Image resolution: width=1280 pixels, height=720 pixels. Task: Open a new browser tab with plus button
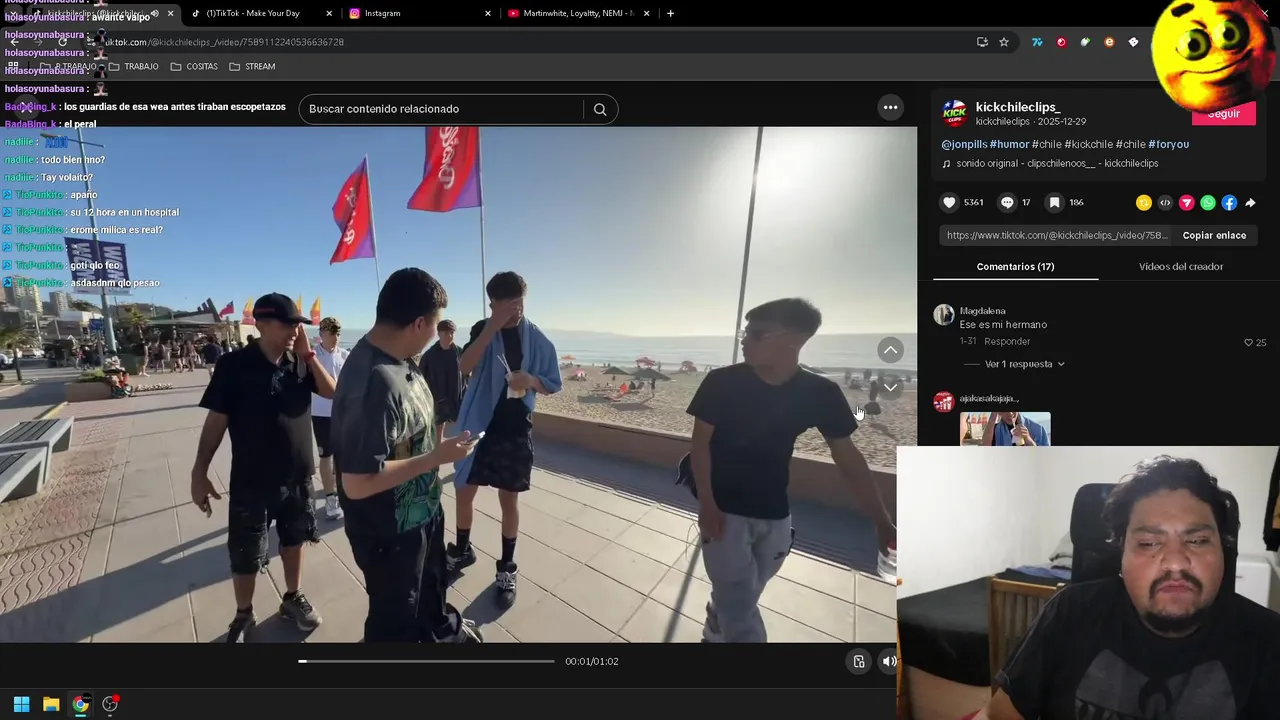pos(670,13)
